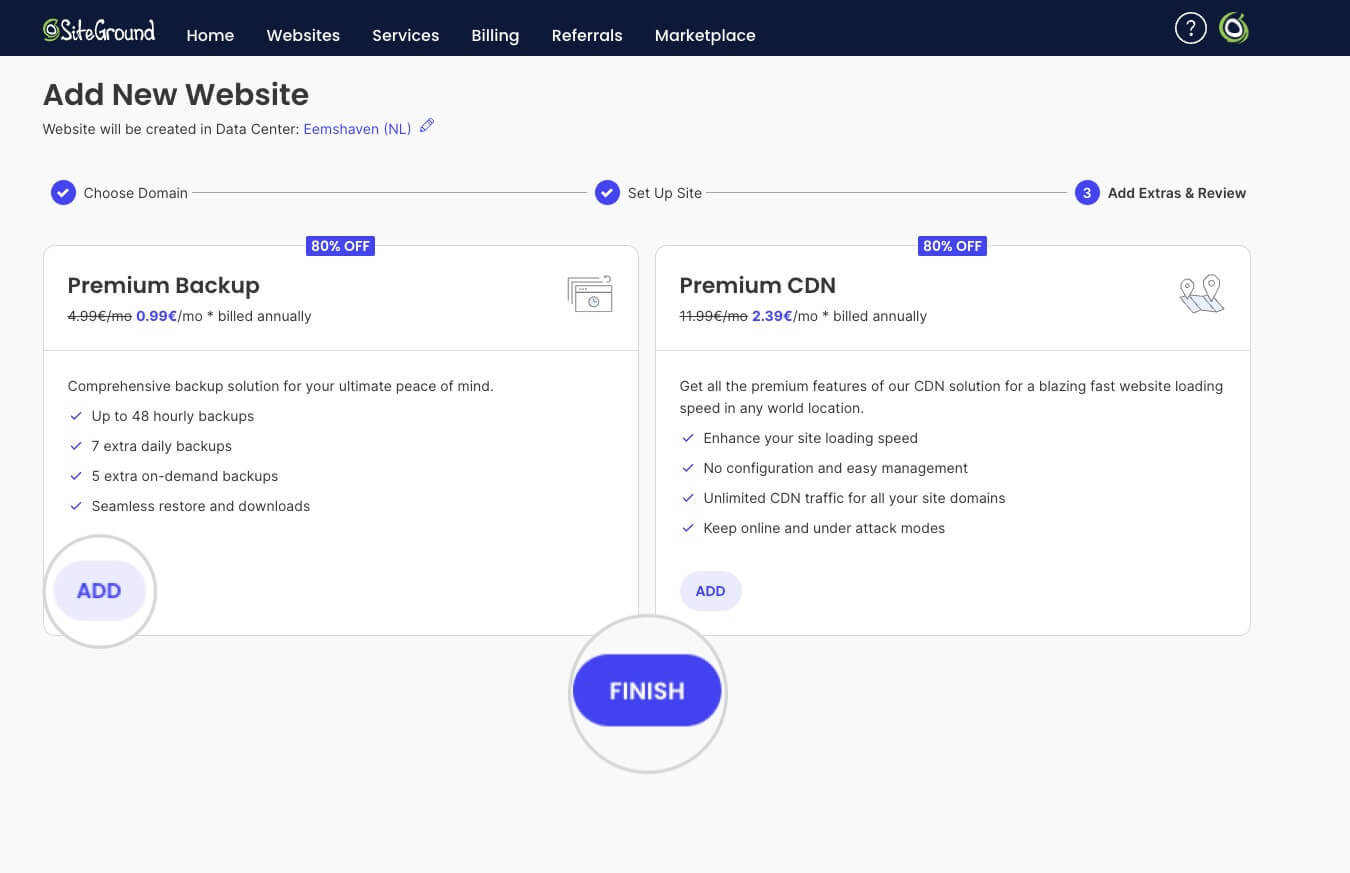
Task: Click the Add Extras & Review step label
Action: click(x=1177, y=193)
